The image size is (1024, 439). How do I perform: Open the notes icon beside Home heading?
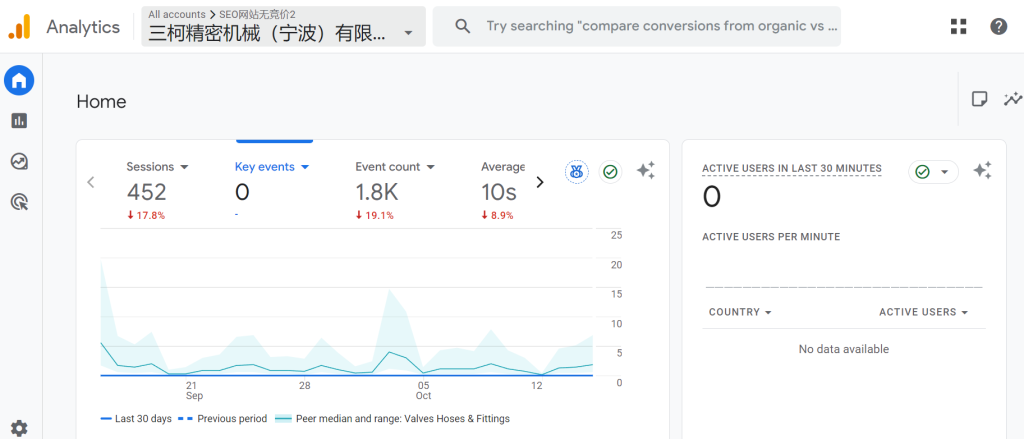click(980, 99)
